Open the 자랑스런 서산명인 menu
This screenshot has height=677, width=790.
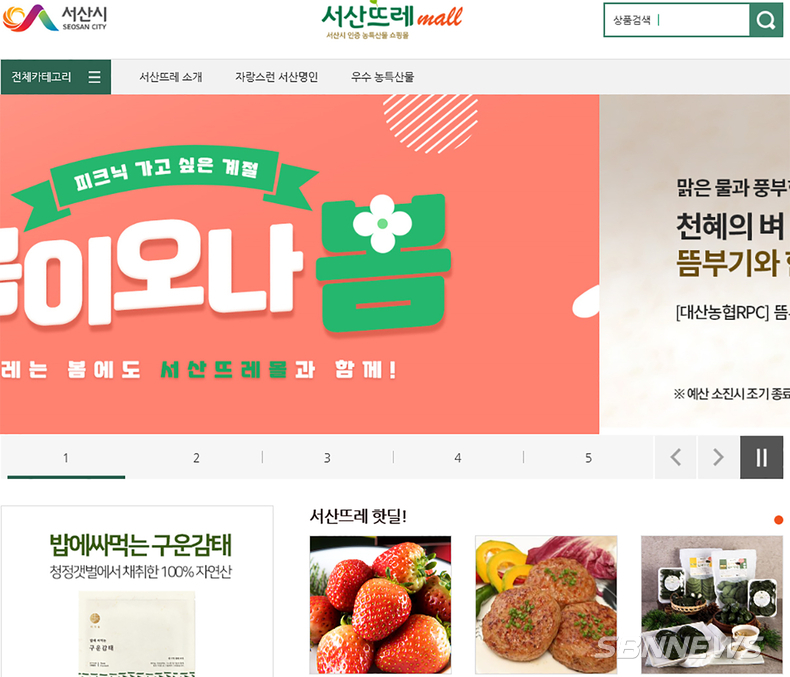pyautogui.click(x=276, y=77)
